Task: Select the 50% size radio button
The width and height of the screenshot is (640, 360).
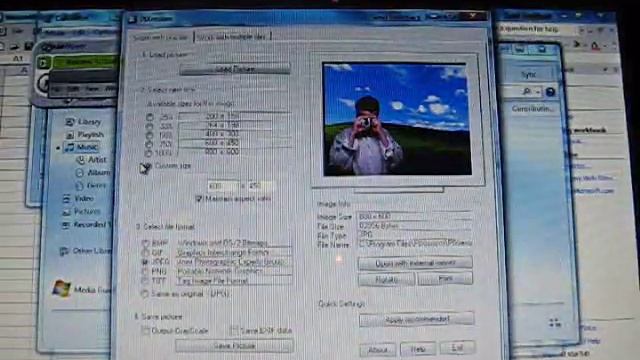Action: click(x=149, y=135)
